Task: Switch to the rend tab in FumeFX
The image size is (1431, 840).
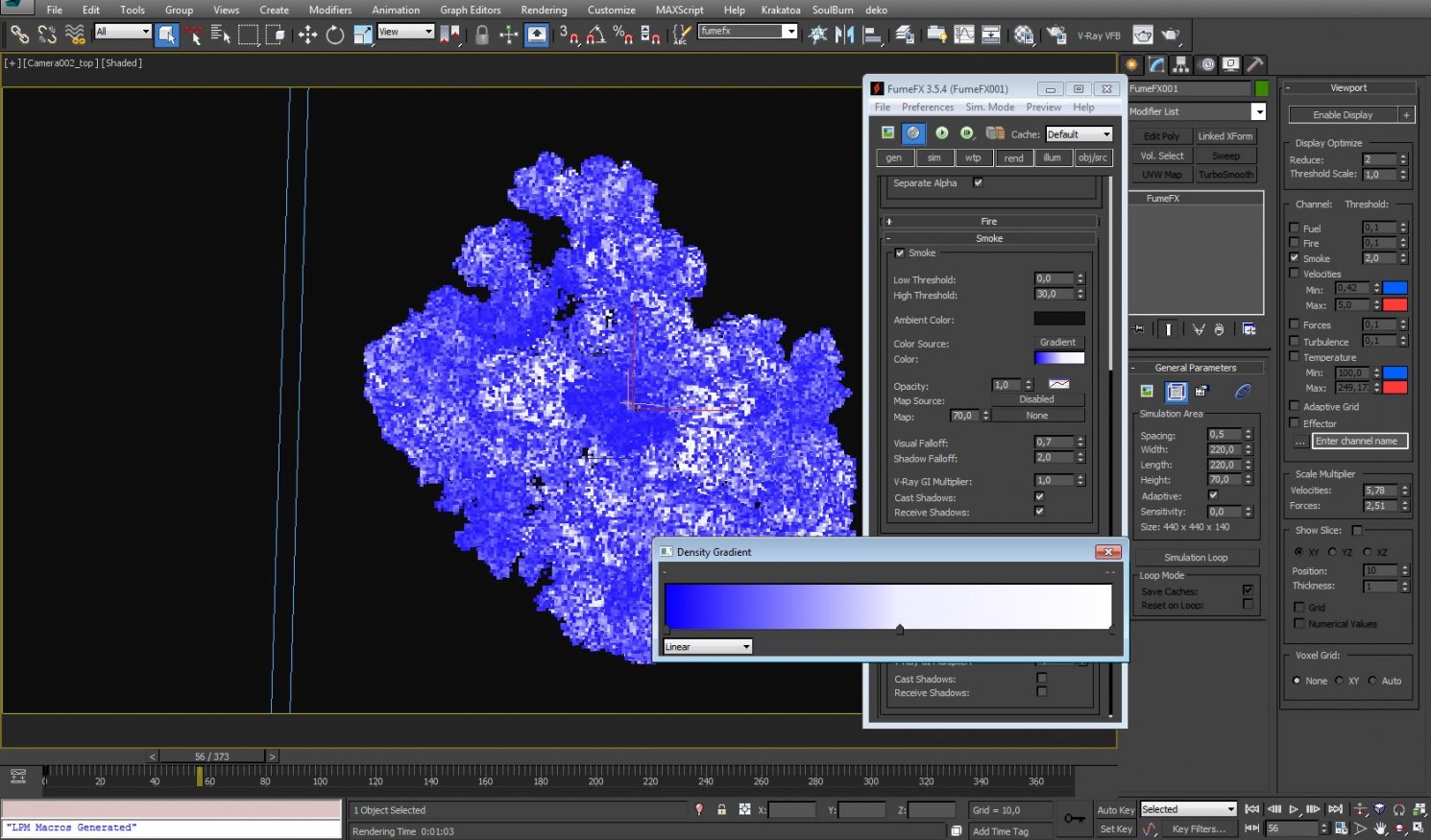Action: click(x=1014, y=157)
